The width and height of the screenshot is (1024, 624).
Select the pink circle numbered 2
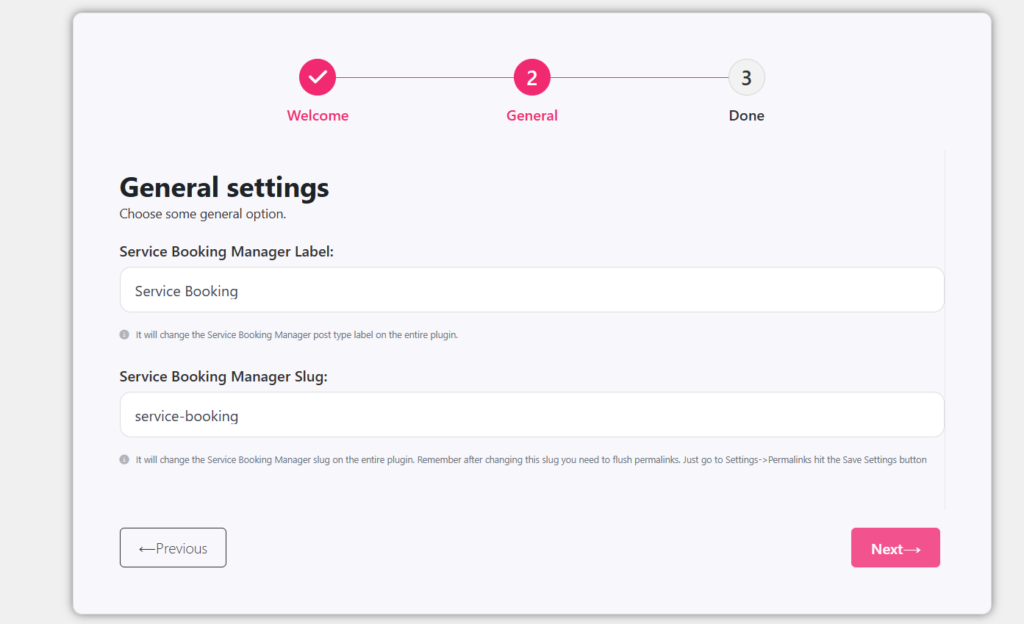click(531, 76)
